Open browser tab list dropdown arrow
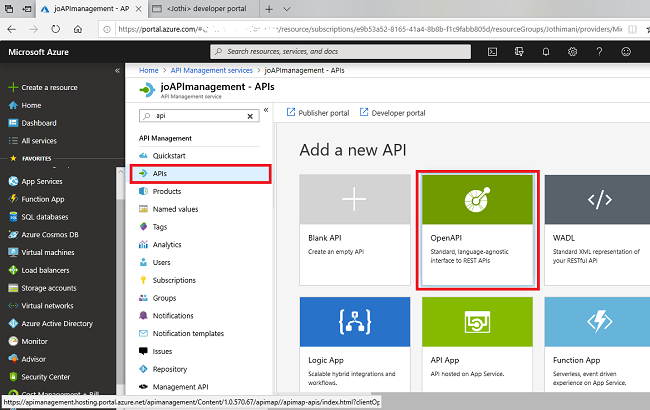Viewport: 650px width, 410px height. click(286, 9)
